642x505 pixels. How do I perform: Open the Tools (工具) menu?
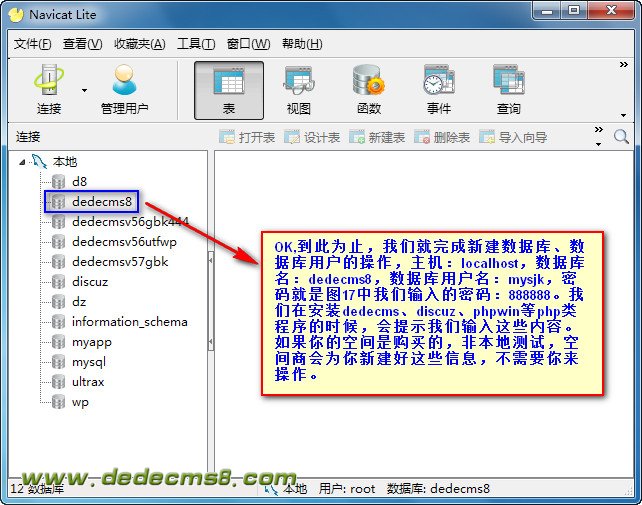196,43
